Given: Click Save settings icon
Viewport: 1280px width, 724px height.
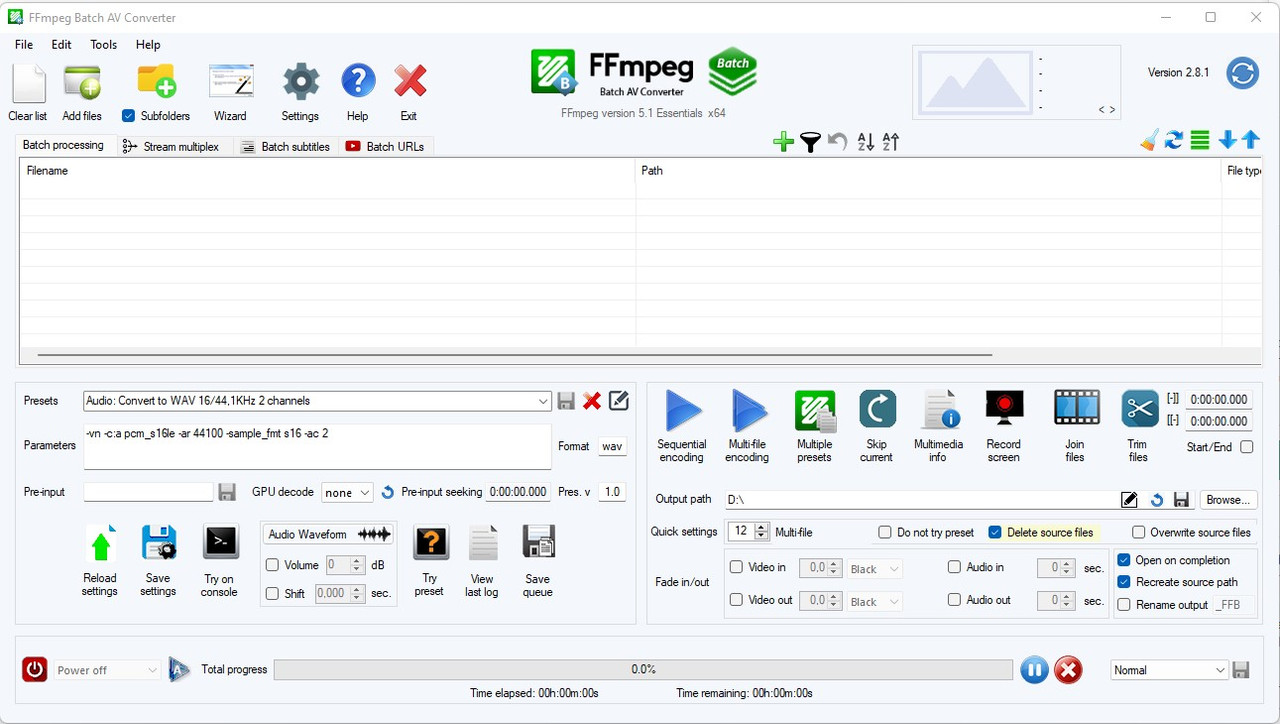Looking at the screenshot, I should tap(158, 543).
